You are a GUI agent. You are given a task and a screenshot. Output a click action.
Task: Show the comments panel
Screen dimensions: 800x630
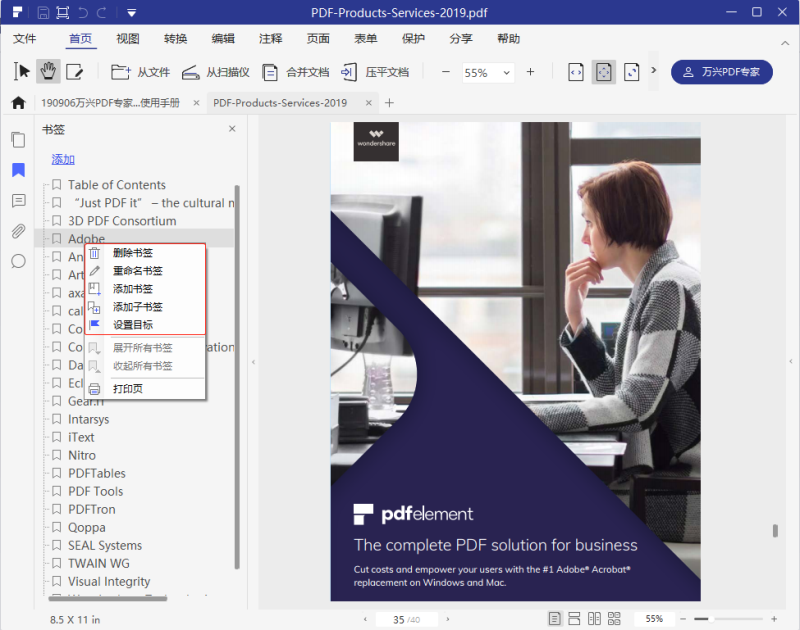pos(18,201)
